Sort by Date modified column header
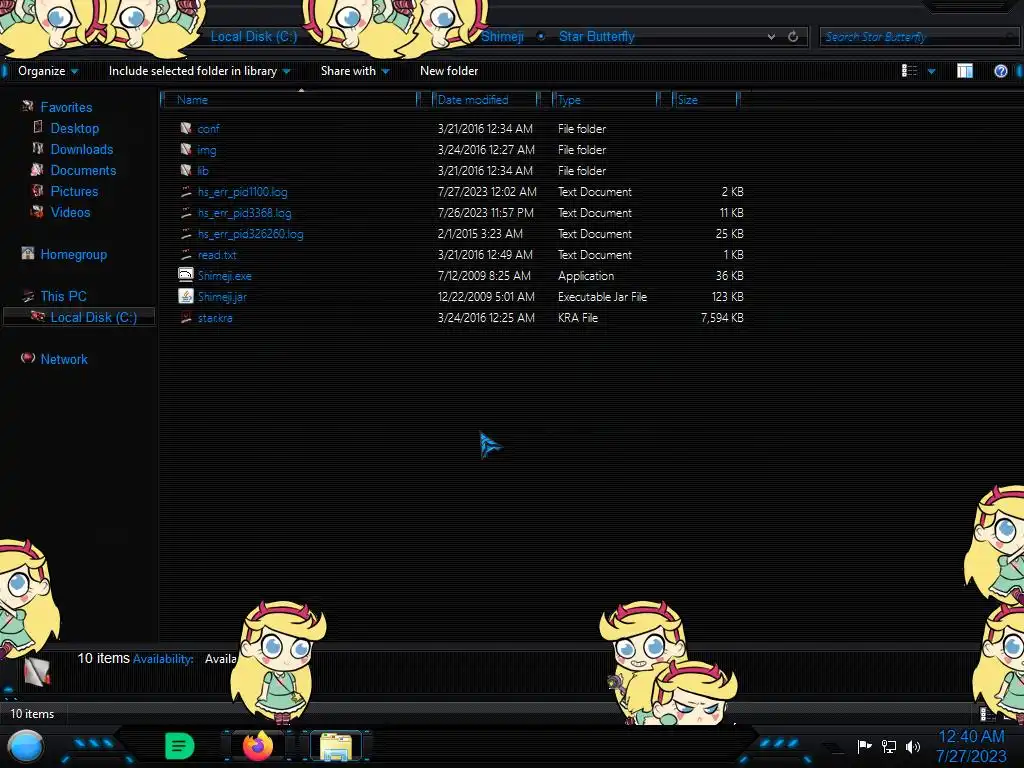This screenshot has width=1024, height=768. (x=485, y=99)
